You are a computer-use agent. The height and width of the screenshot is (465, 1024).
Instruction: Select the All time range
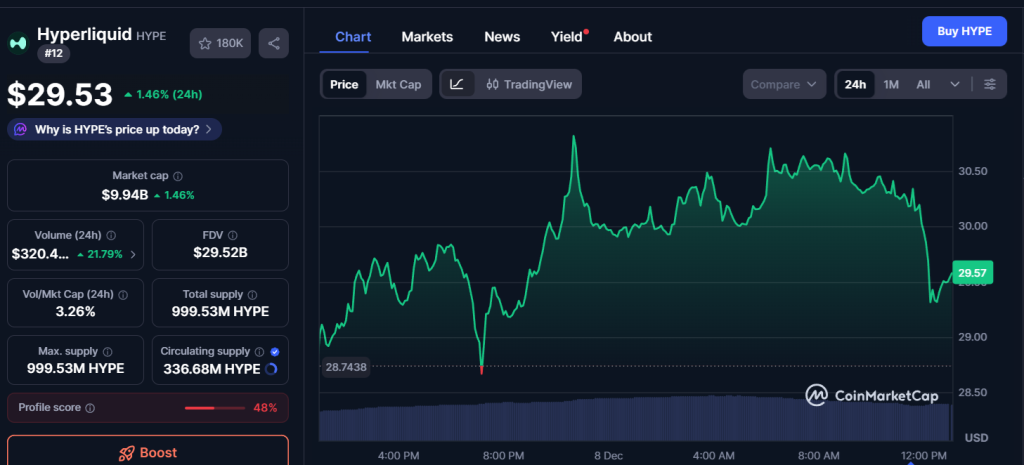coord(923,84)
